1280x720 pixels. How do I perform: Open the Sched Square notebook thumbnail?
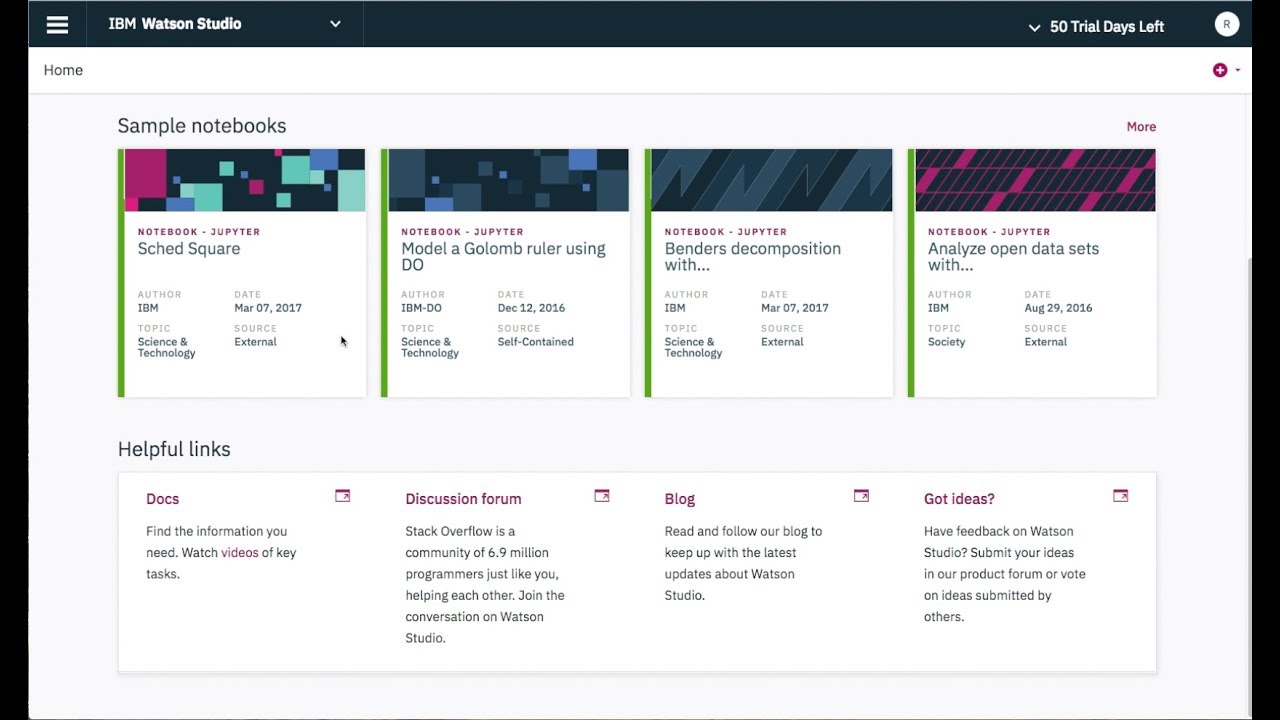coord(245,180)
